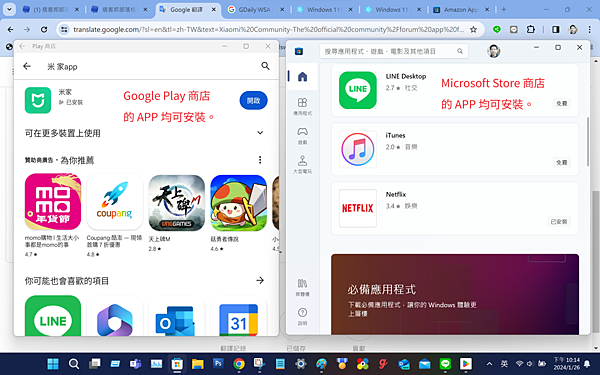This screenshot has height=375, width=600.
Task: Open Chrome side panel
Action: pos(555,29)
